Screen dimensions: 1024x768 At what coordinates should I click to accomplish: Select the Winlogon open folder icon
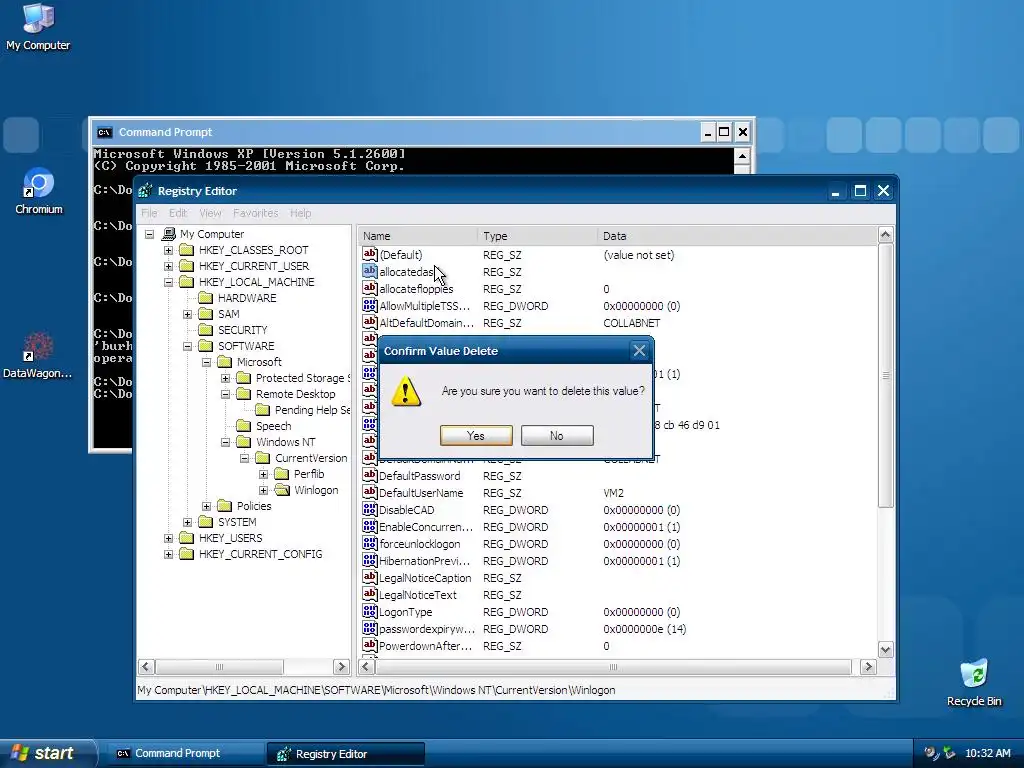(x=282, y=490)
